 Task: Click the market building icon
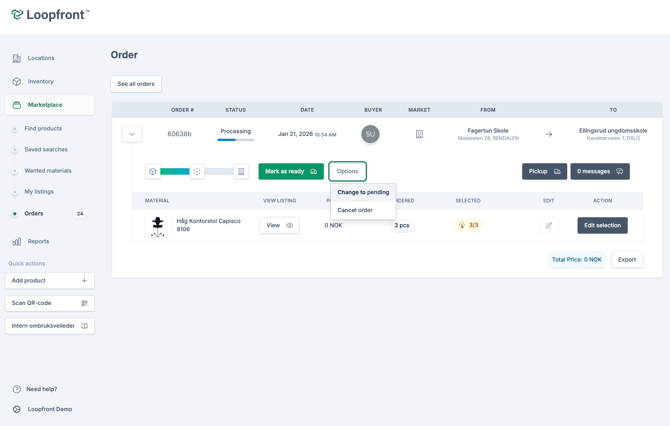(x=419, y=134)
